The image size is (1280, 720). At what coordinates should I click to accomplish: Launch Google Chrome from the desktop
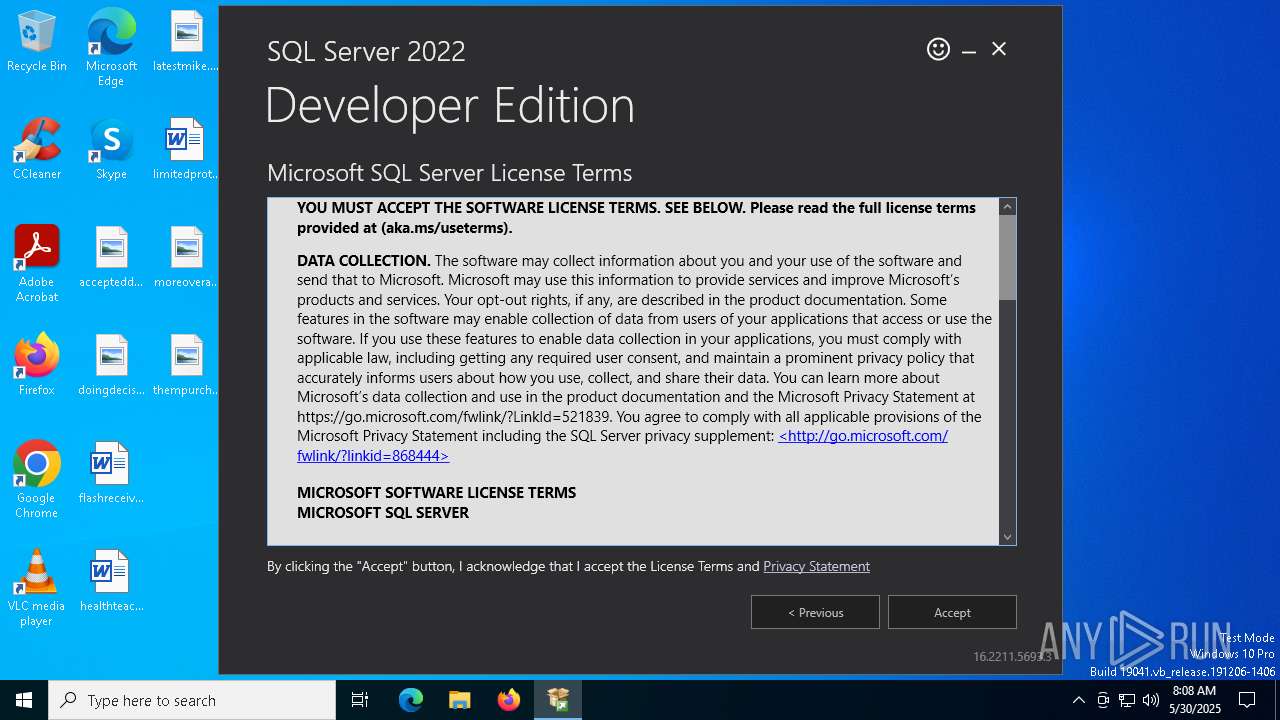point(37,480)
